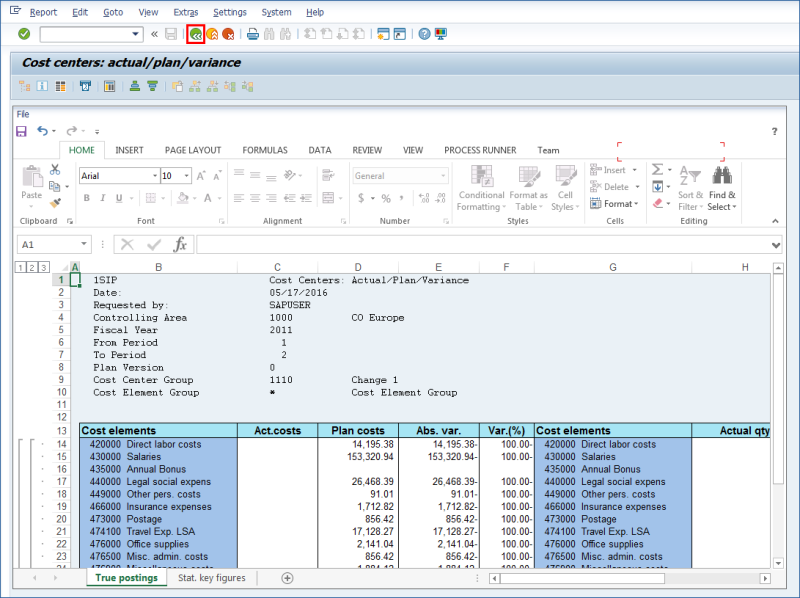
Task: Expand the Name Box dropdown for A1
Action: pyautogui.click(x=84, y=244)
